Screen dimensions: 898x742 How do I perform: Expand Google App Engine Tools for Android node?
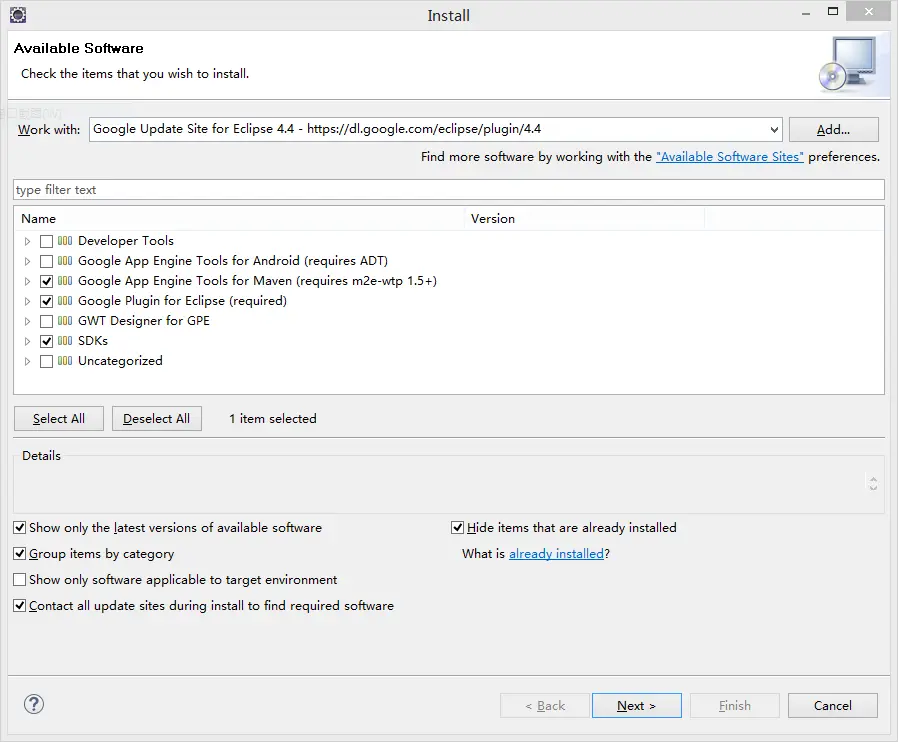click(27, 262)
